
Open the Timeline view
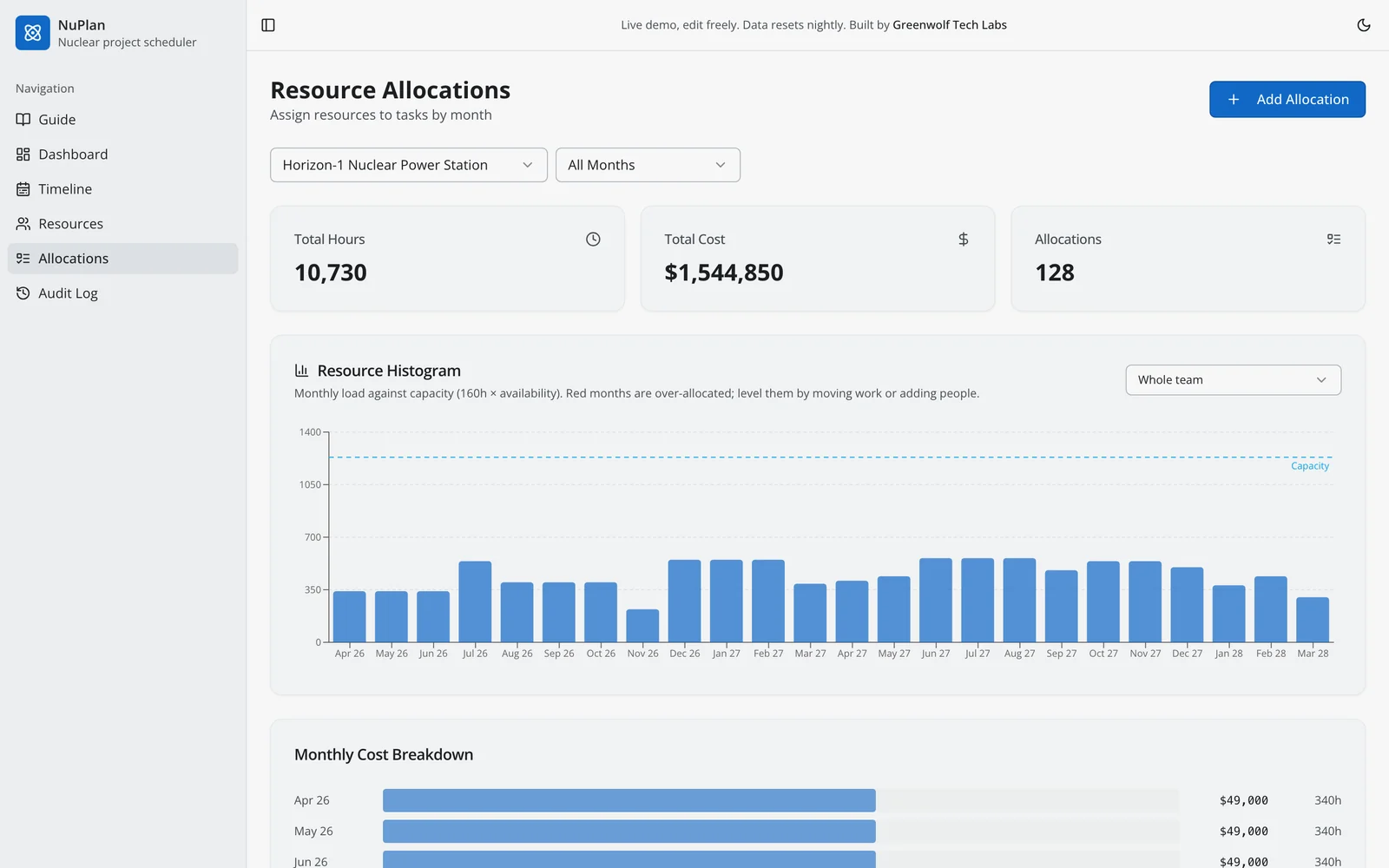click(x=122, y=189)
